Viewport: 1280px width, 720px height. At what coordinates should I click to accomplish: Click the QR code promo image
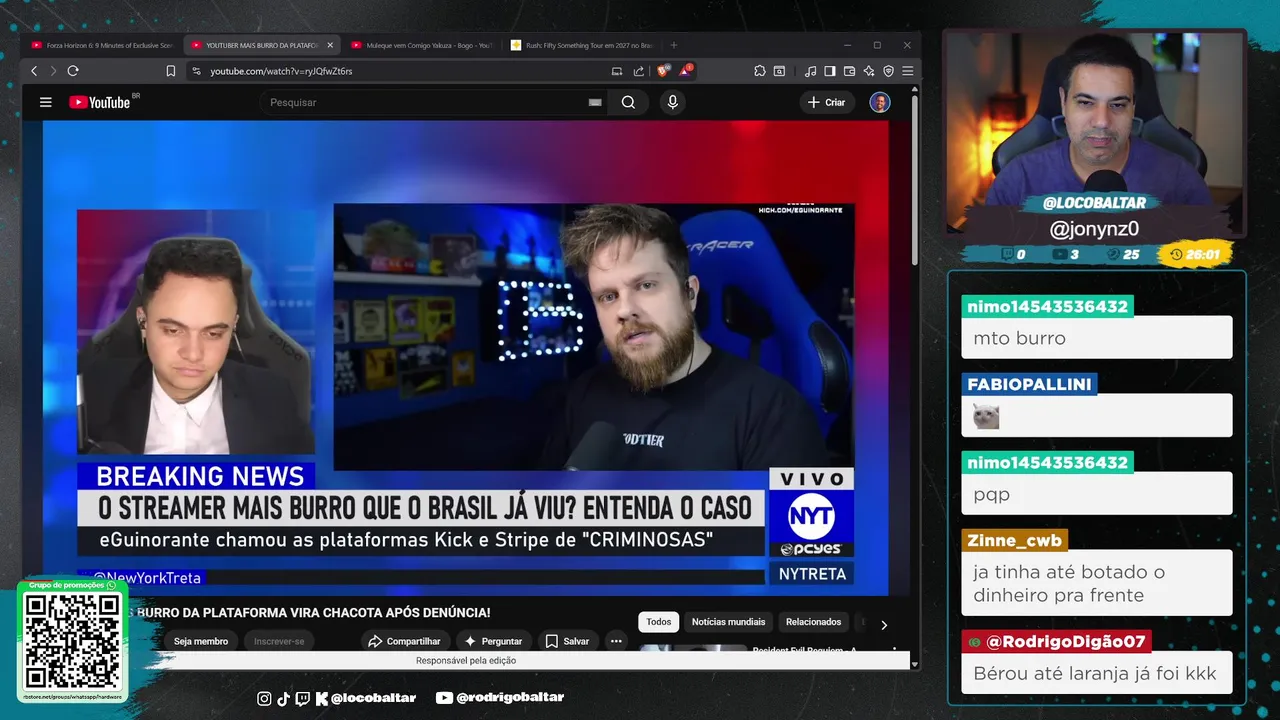[x=72, y=640]
